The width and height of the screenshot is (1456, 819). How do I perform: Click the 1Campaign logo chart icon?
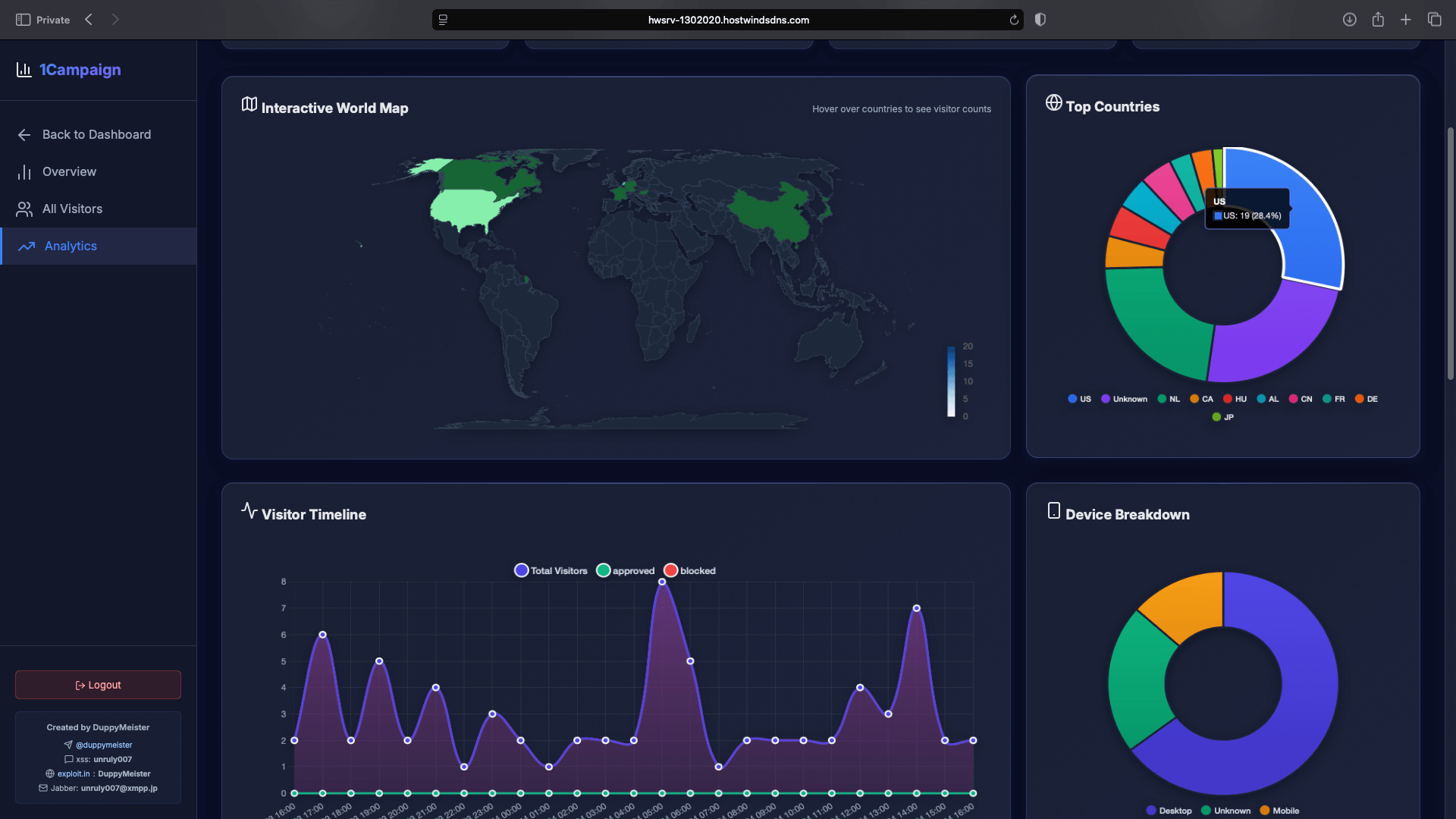click(x=24, y=70)
